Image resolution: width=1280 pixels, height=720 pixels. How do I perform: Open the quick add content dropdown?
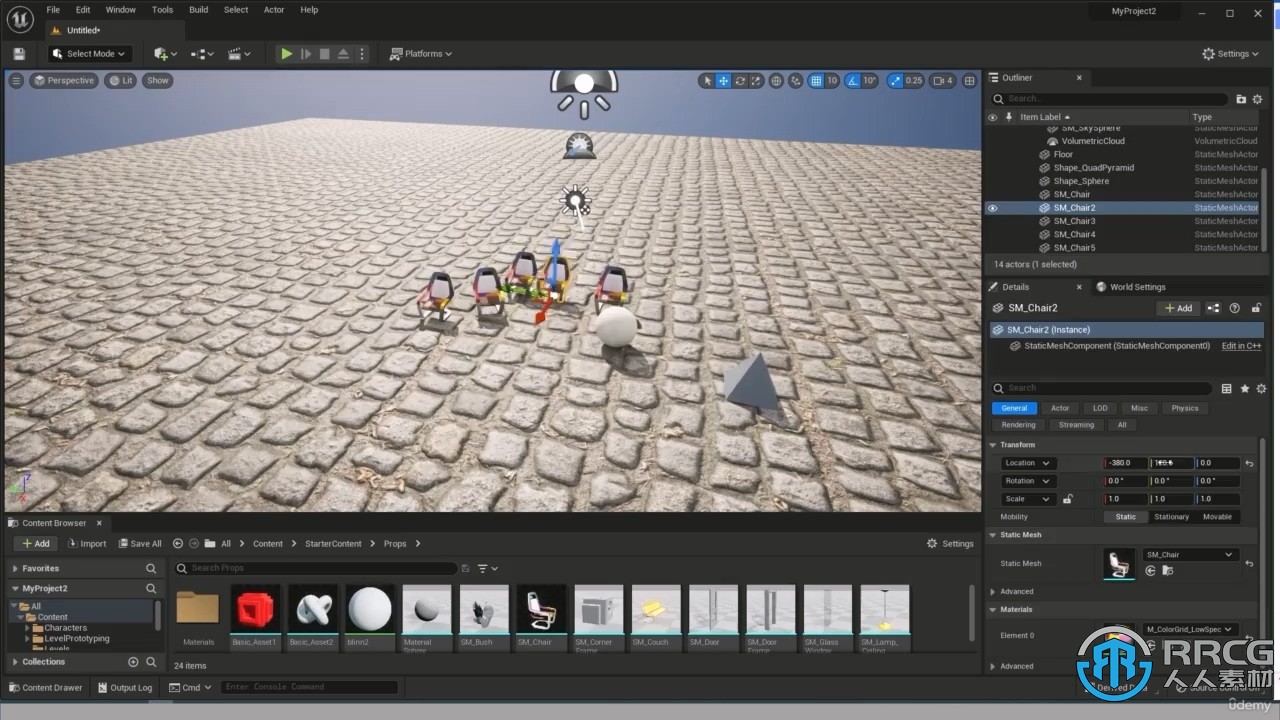click(165, 54)
